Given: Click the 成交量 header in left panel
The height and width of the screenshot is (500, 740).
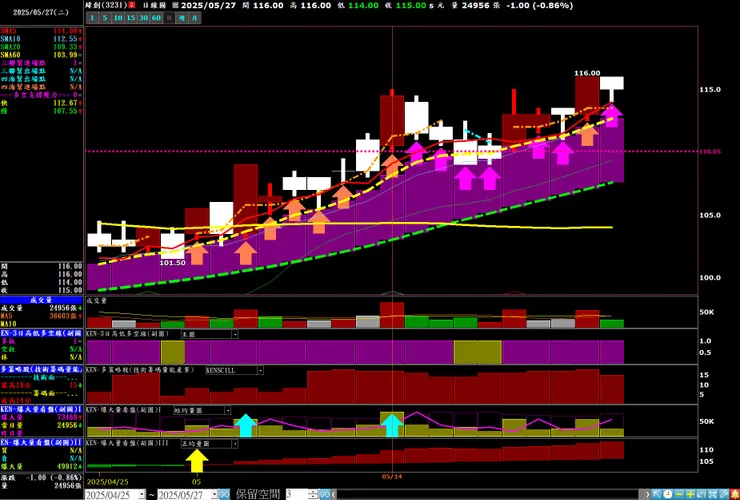Looking at the screenshot, I should pyautogui.click(x=41, y=300).
